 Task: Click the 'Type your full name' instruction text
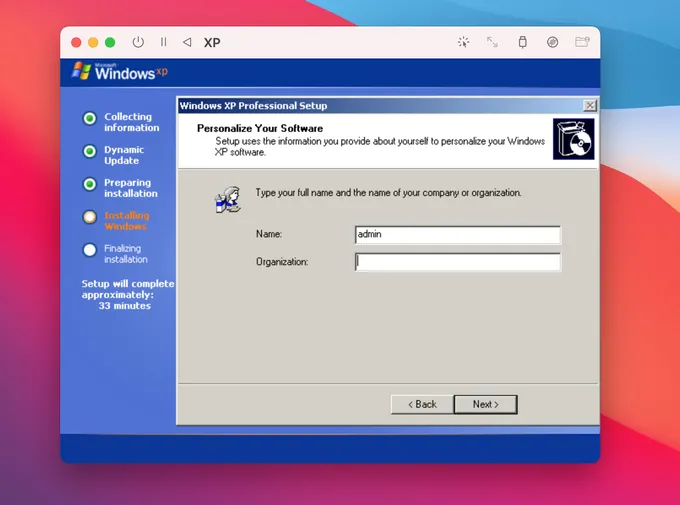(388, 193)
